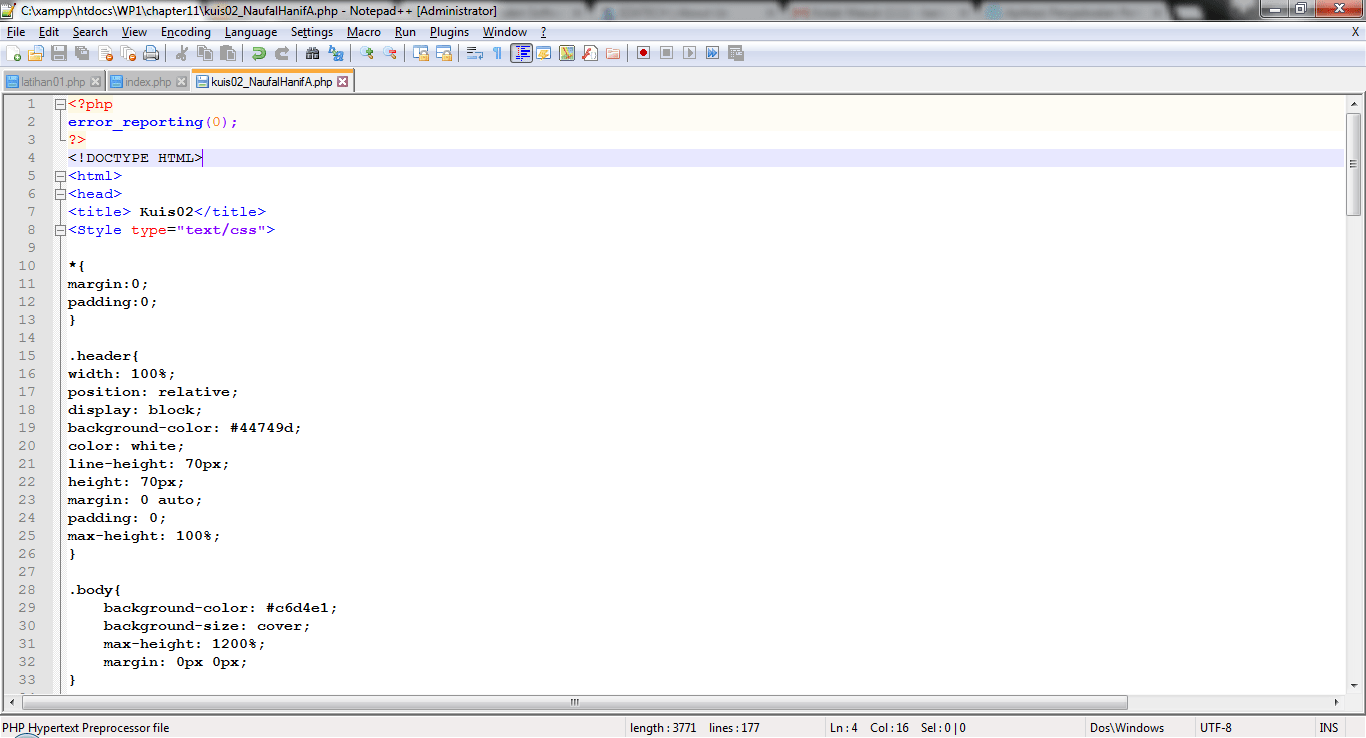Open the Plugins menu
This screenshot has width=1366, height=738.
click(450, 32)
